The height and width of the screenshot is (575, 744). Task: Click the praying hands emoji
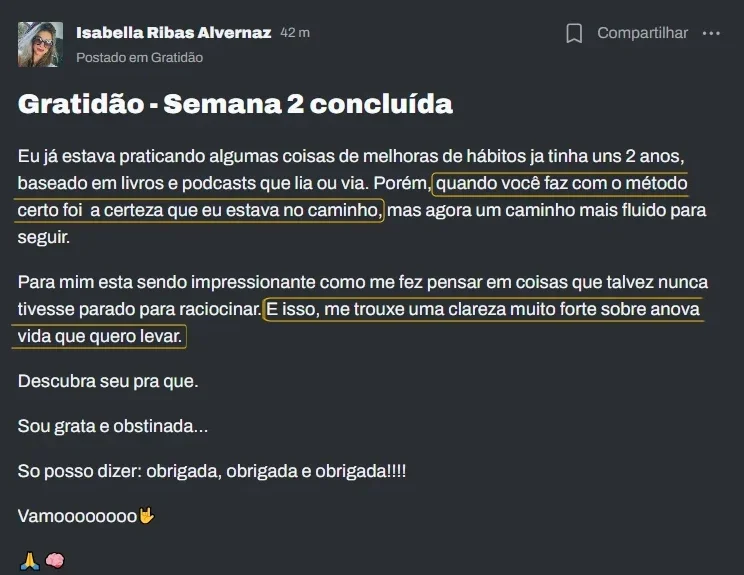(28, 562)
